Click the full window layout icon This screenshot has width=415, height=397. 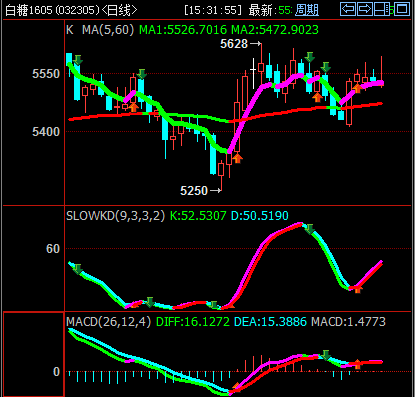click(x=402, y=9)
